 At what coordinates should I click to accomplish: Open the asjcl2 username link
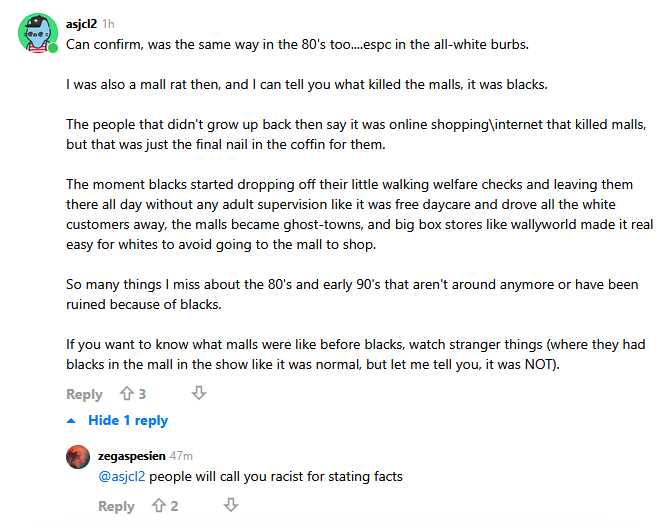(x=81, y=24)
